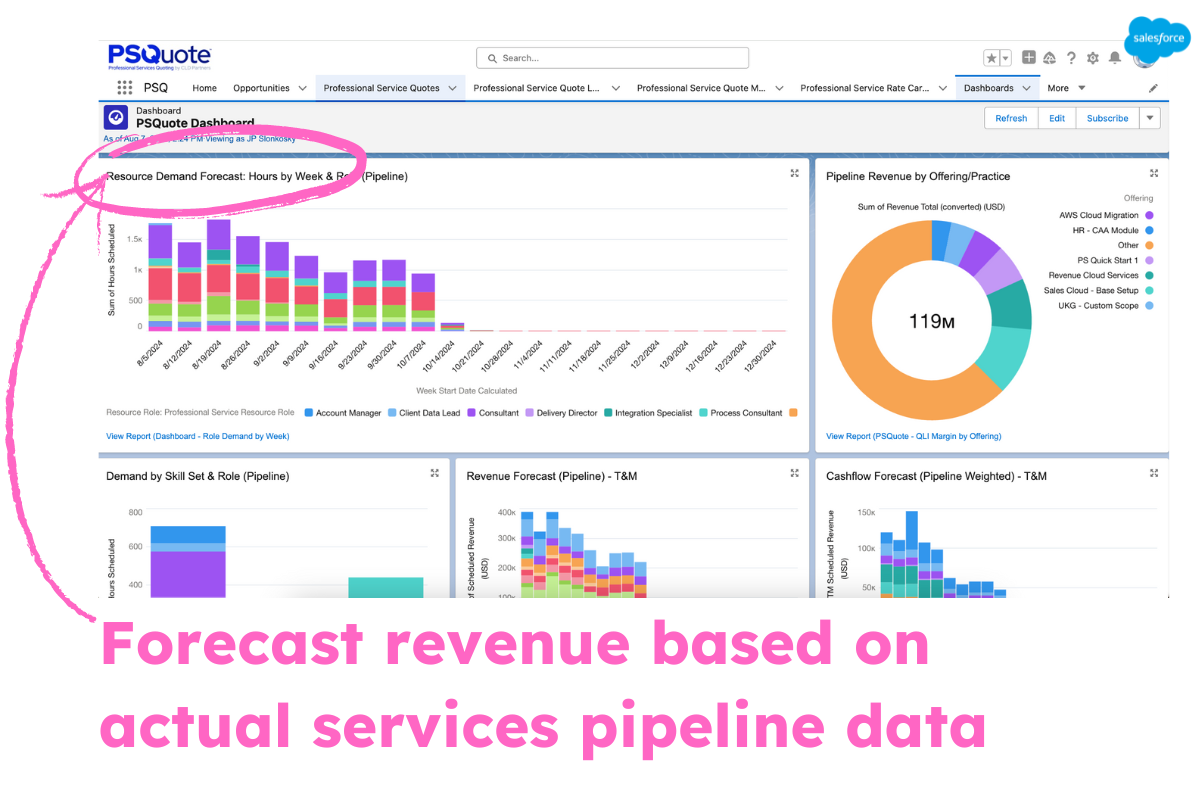Open the App Launcher grid icon
This screenshot has height=800, width=1200.
tap(125, 88)
